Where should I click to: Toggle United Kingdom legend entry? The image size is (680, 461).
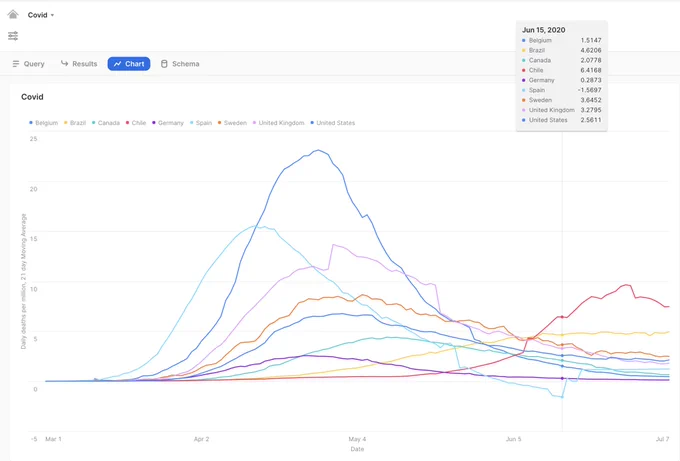tap(278, 123)
